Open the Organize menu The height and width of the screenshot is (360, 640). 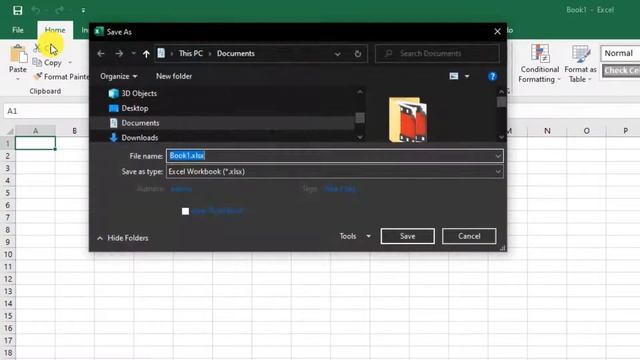point(118,76)
